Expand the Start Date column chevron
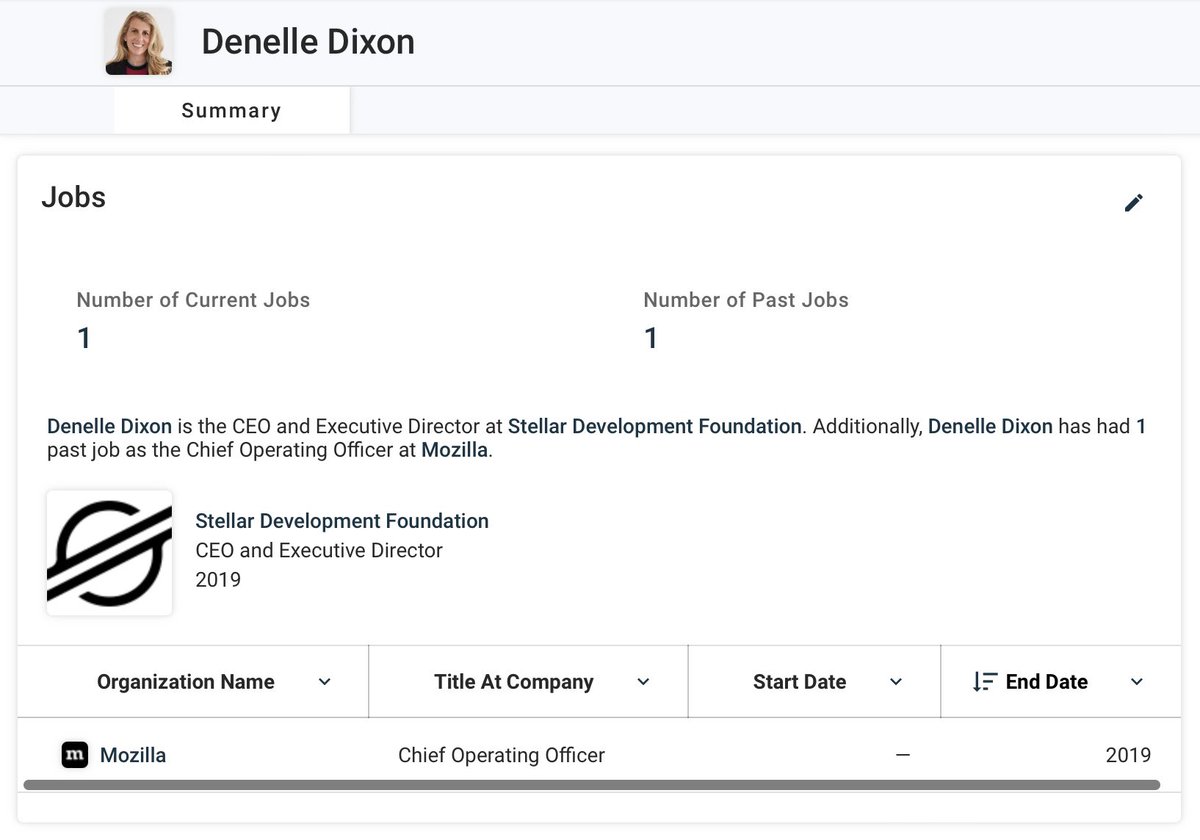1200x840 pixels. click(x=896, y=682)
